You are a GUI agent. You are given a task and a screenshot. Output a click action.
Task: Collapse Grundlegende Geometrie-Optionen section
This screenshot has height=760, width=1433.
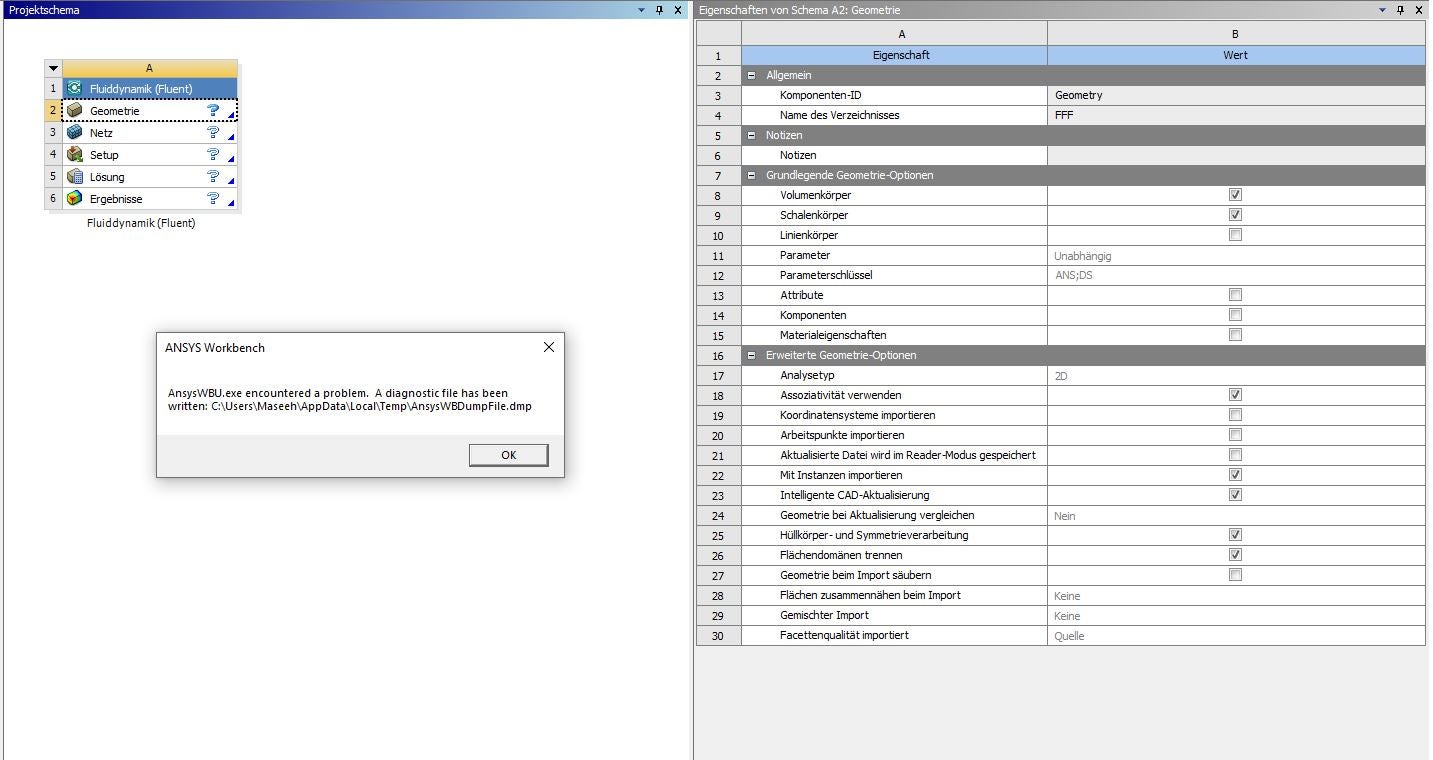(x=752, y=175)
